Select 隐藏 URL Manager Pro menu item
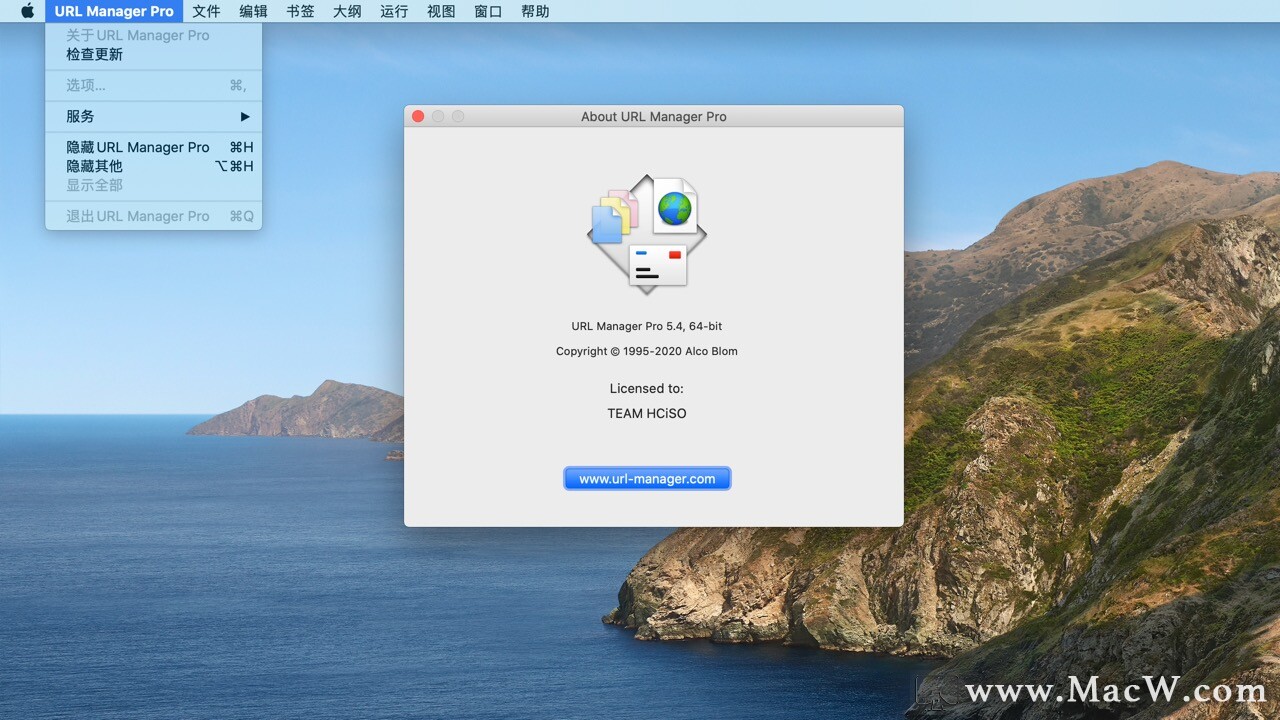The image size is (1280, 720). (x=153, y=147)
